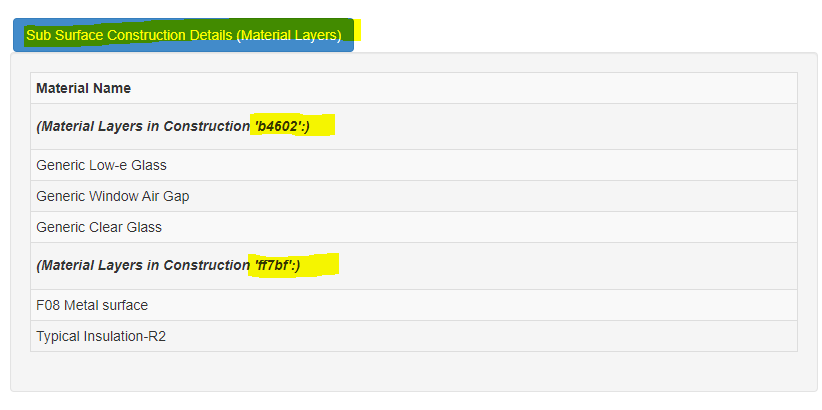Click the 'R2' suffix of Typical Insulation
Screen dimensions: 822x410
tap(157, 336)
